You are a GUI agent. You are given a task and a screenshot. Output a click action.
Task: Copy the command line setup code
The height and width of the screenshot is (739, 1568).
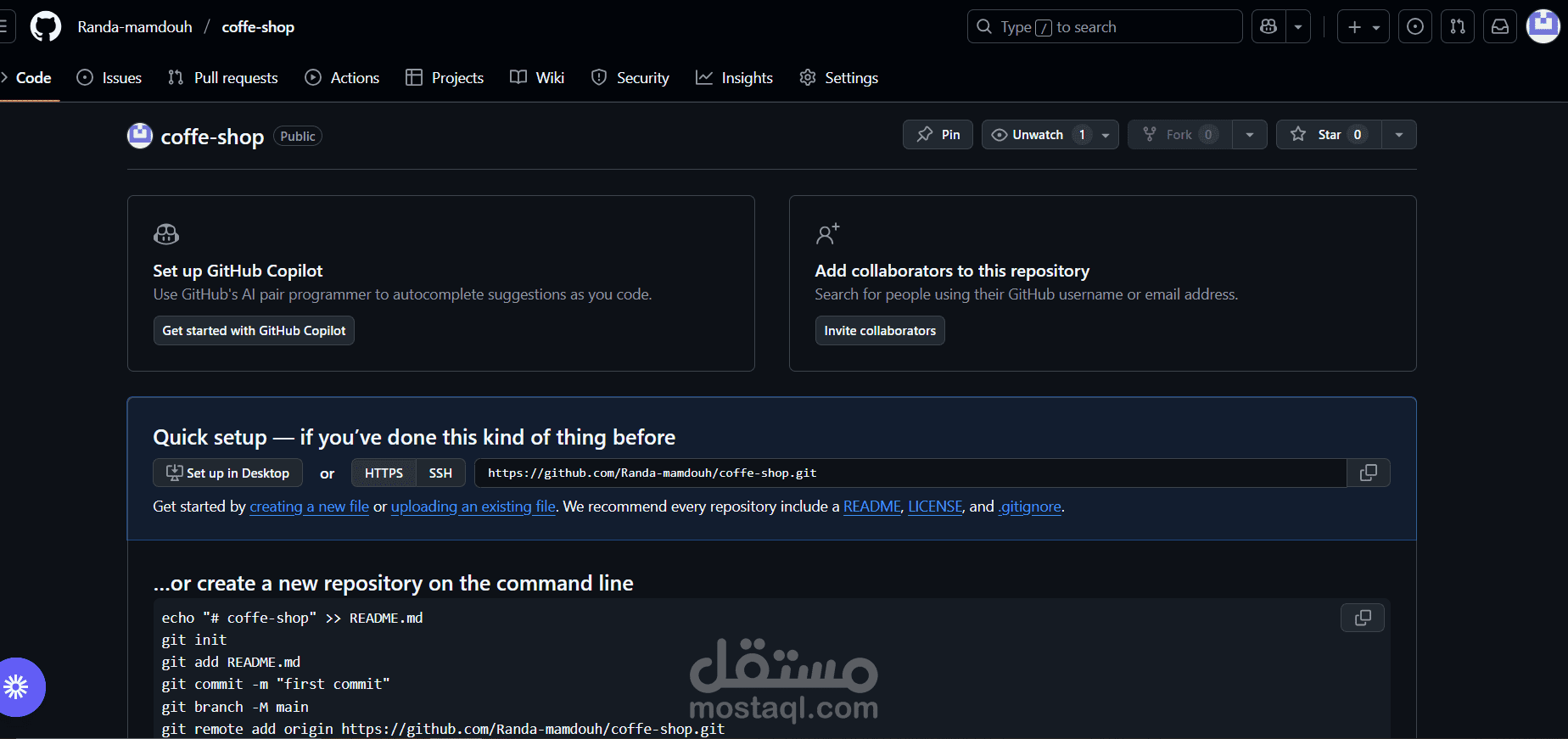click(x=1363, y=618)
